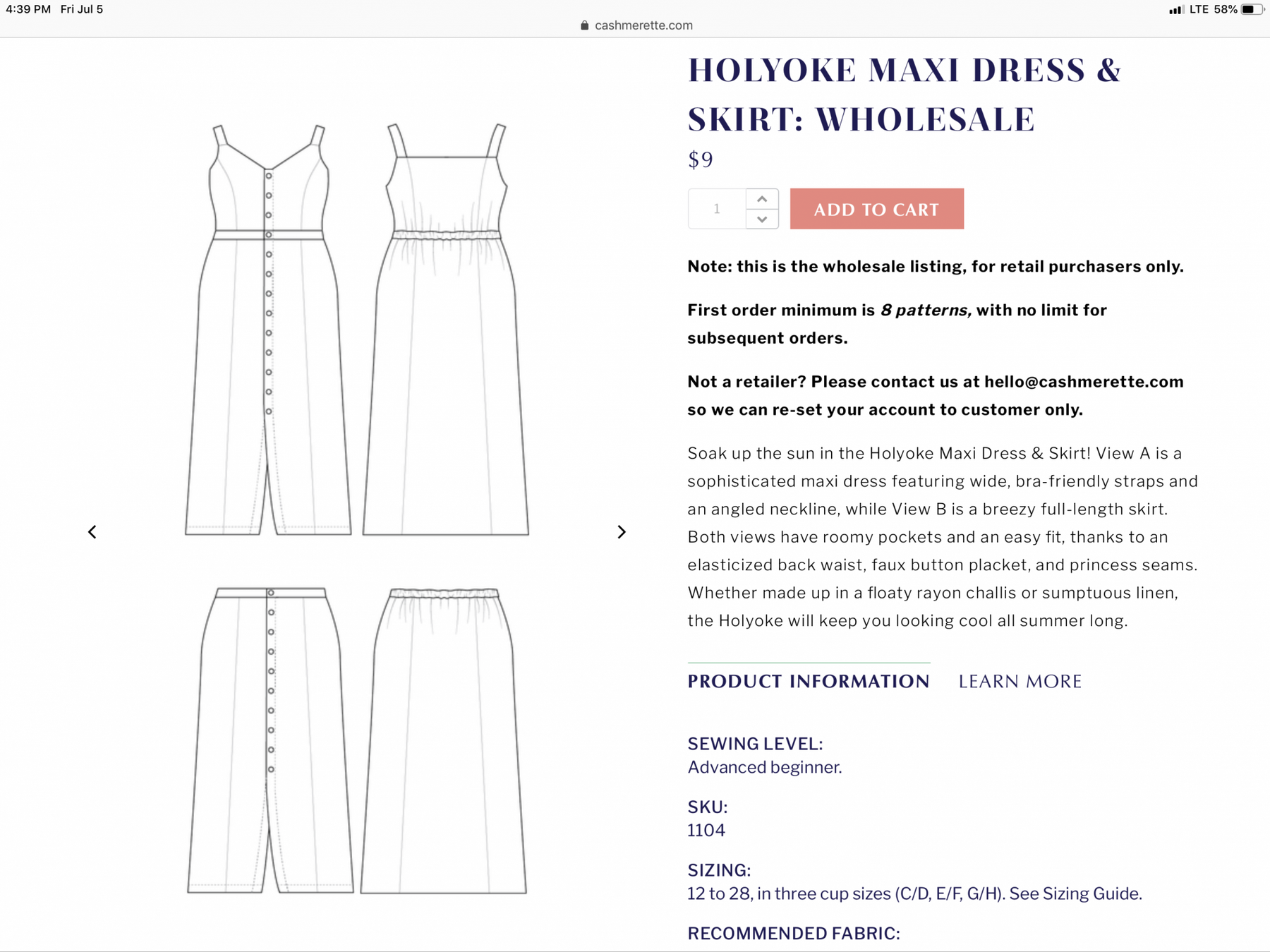Viewport: 1270px width, 952px height.
Task: Click the Holyoke Maxi Dress product title
Action: [903, 94]
